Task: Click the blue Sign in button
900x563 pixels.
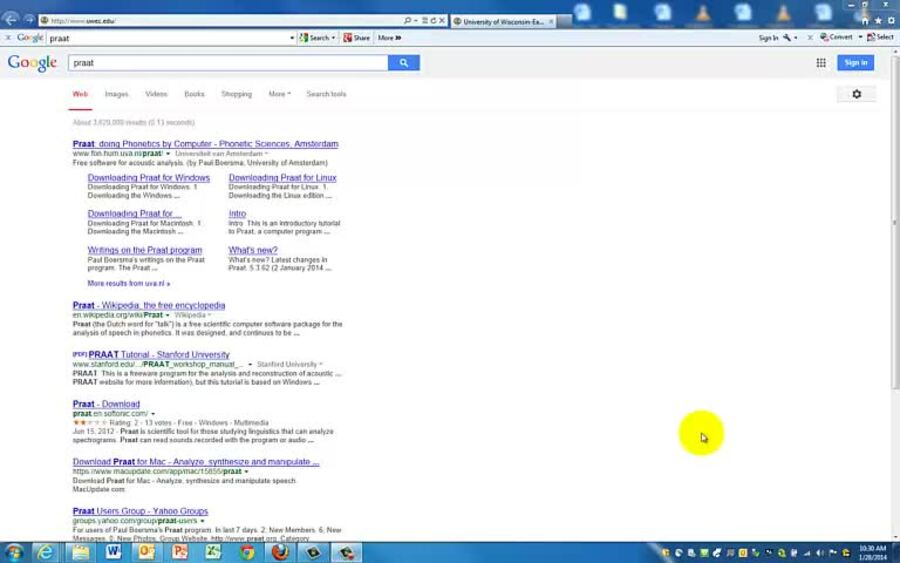Action: click(x=855, y=63)
